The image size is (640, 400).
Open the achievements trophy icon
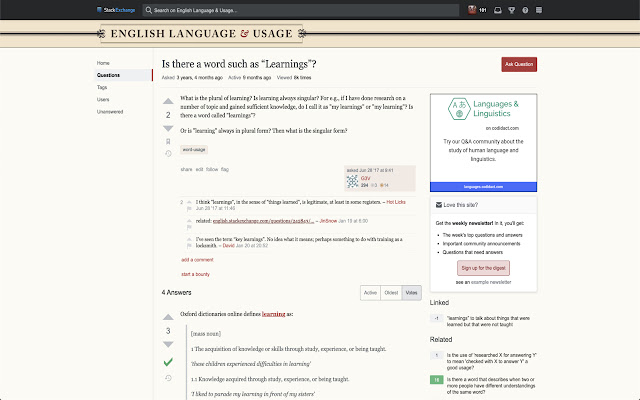pos(511,10)
